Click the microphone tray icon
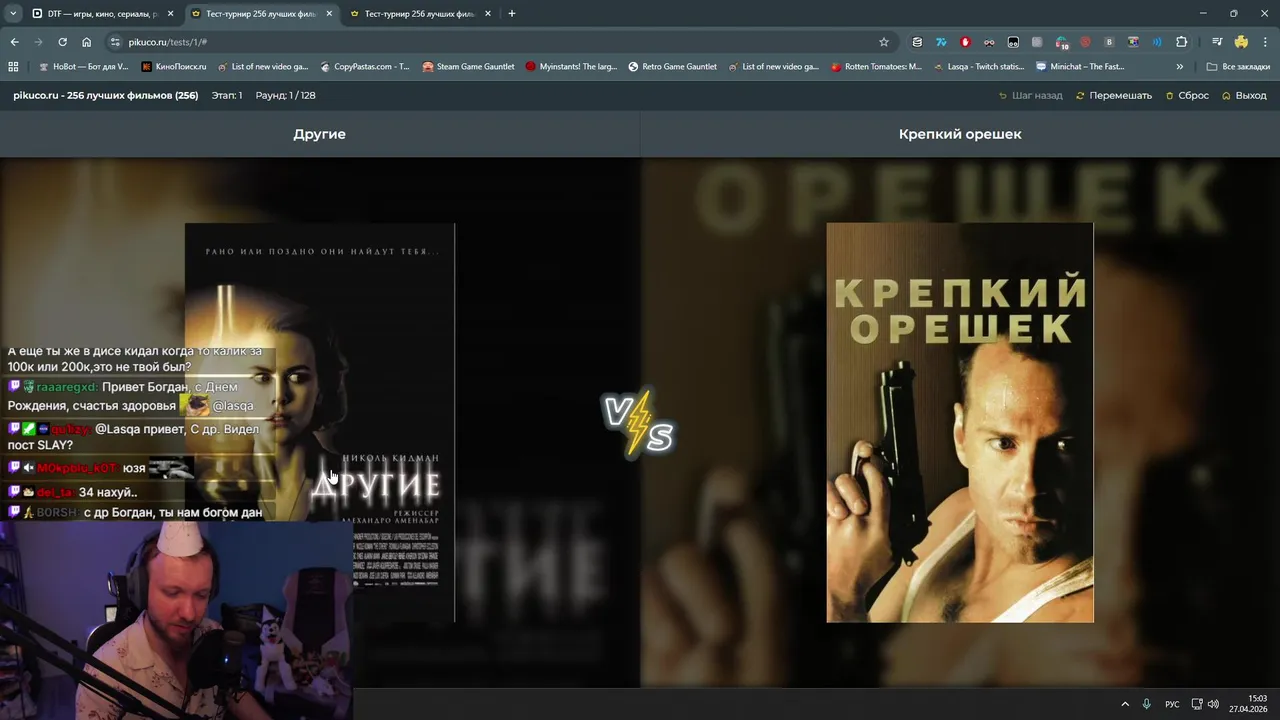 [x=1147, y=704]
